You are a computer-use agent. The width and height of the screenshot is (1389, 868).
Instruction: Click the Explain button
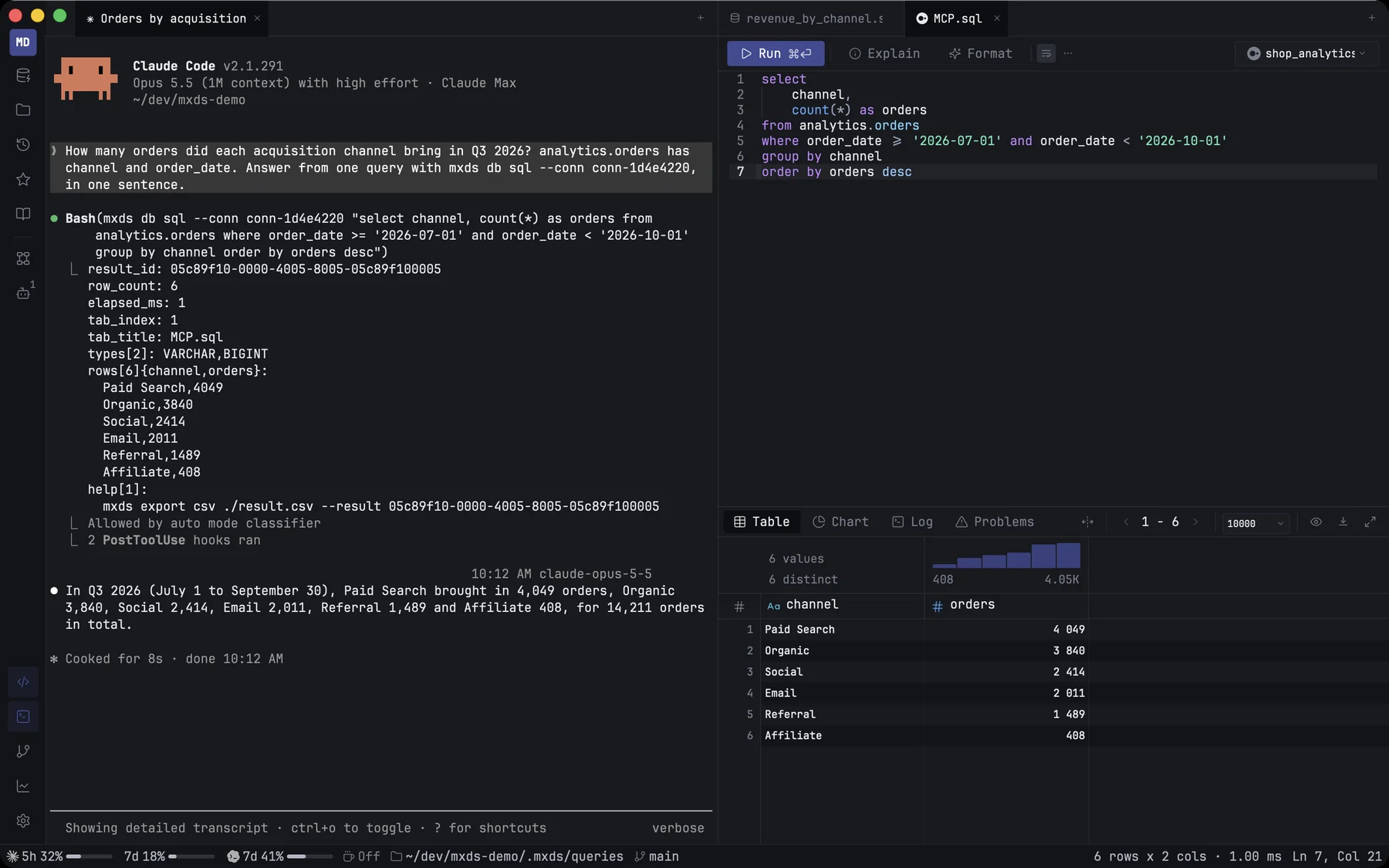point(884,53)
